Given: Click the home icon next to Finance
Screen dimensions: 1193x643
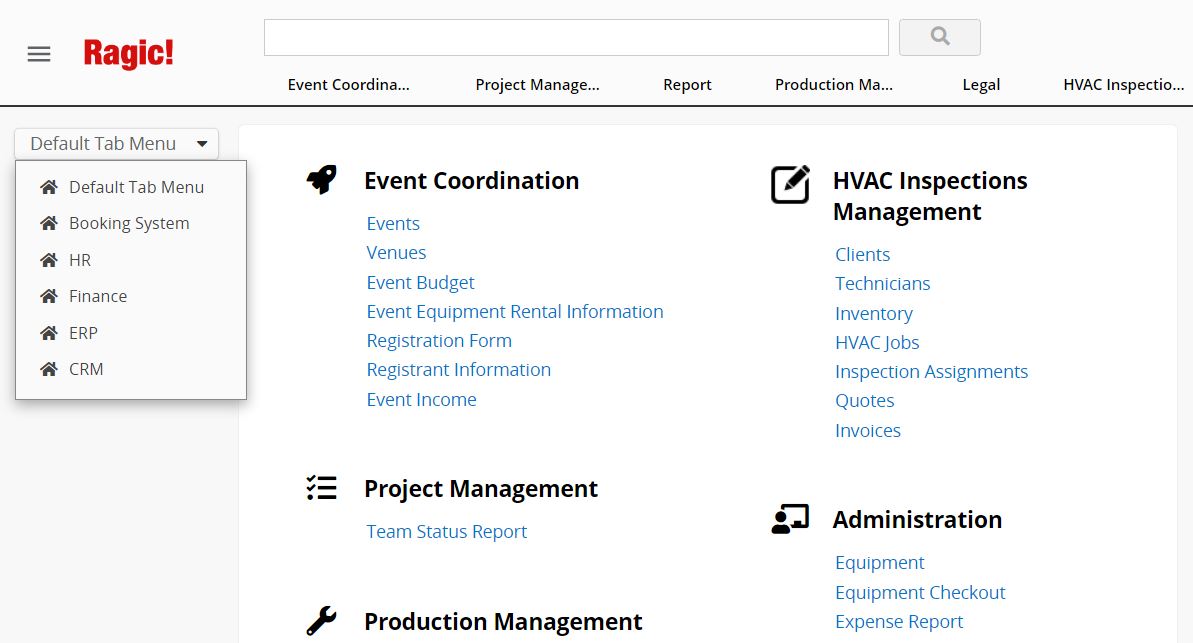Looking at the screenshot, I should click(49, 296).
